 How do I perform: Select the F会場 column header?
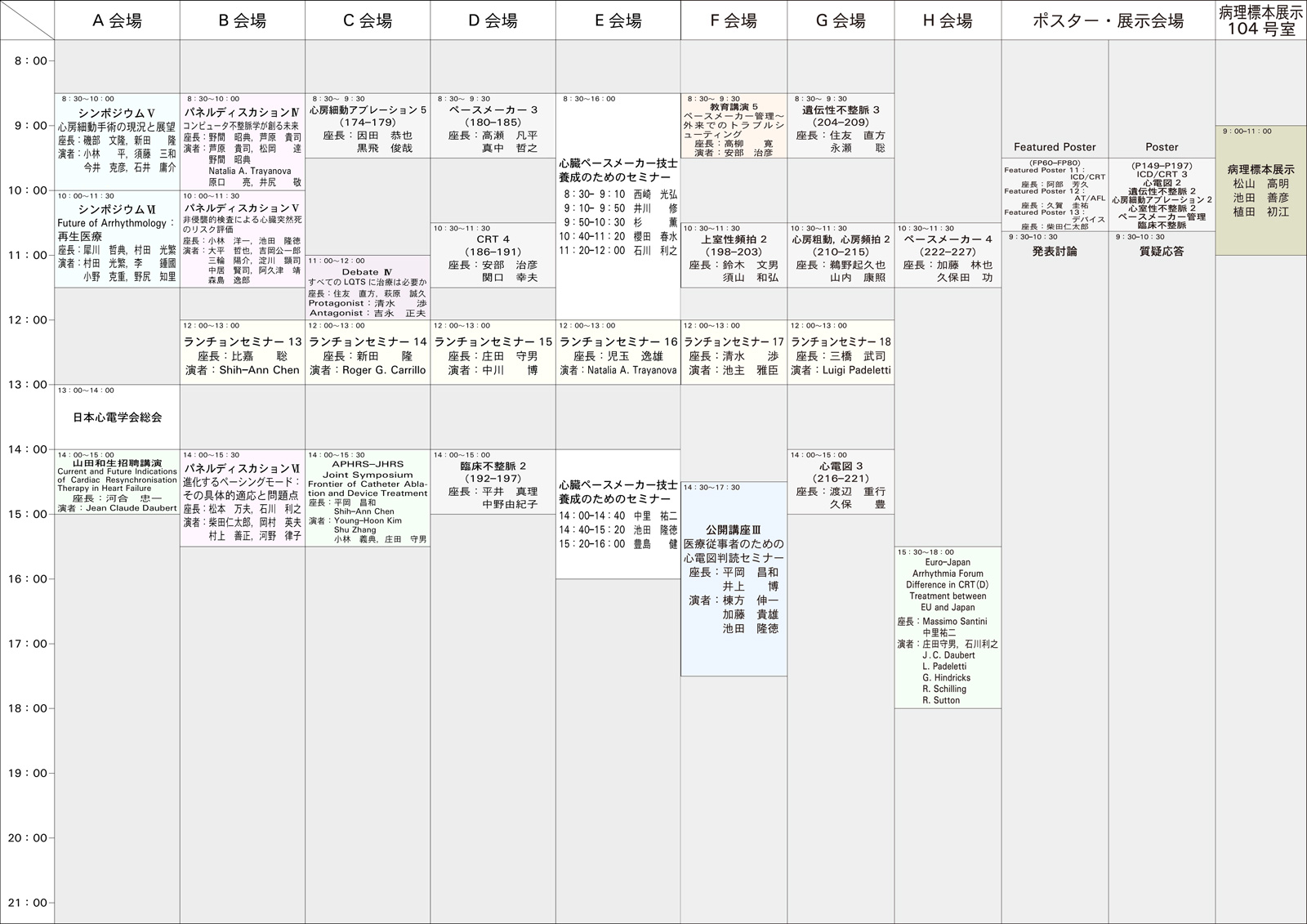pos(734,20)
